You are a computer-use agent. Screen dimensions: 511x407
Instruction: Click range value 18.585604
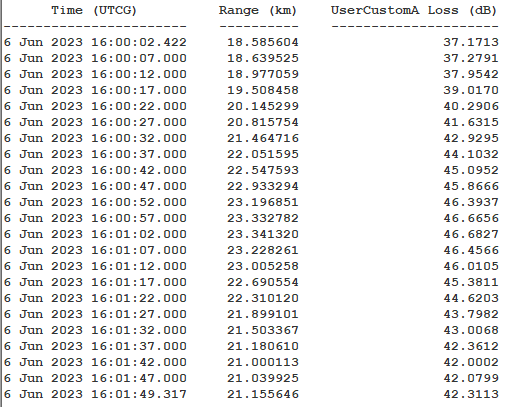[x=263, y=42]
